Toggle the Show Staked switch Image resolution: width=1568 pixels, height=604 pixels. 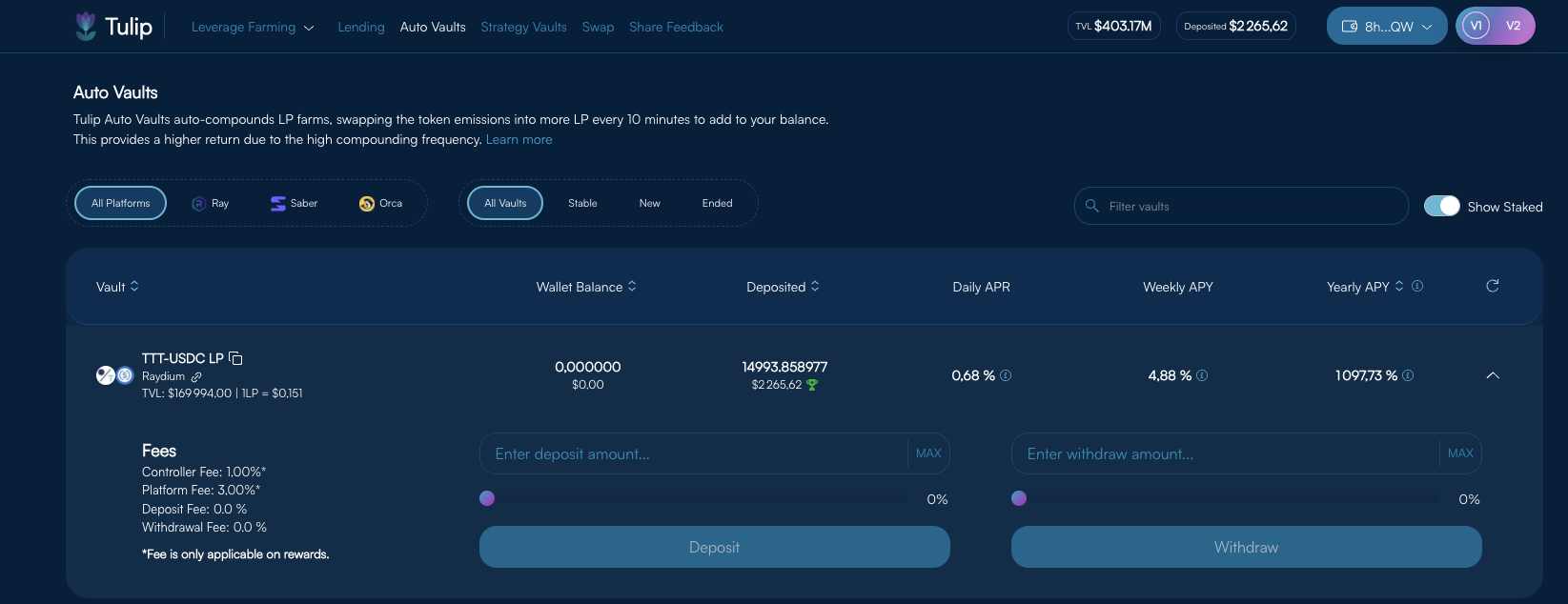[1441, 206]
